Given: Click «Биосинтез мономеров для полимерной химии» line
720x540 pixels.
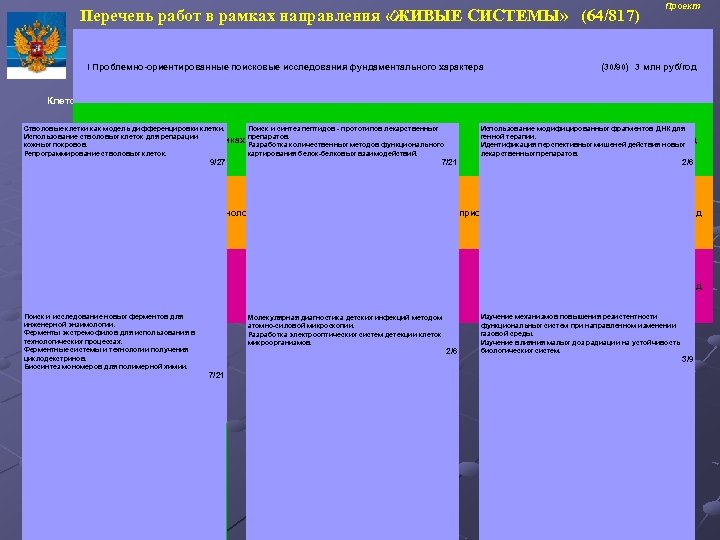Looking at the screenshot, I should coord(106,366).
